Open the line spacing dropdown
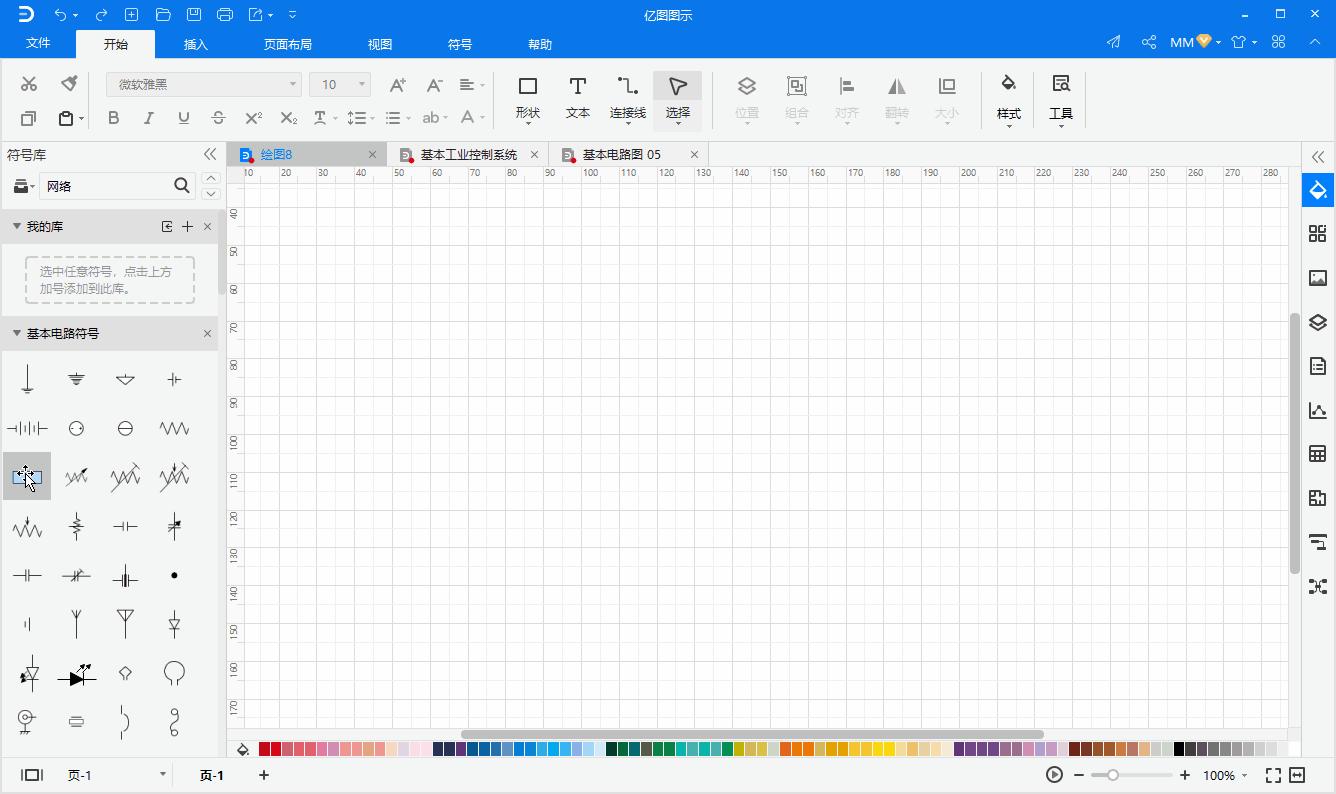The height and width of the screenshot is (794, 1336). click(360, 118)
